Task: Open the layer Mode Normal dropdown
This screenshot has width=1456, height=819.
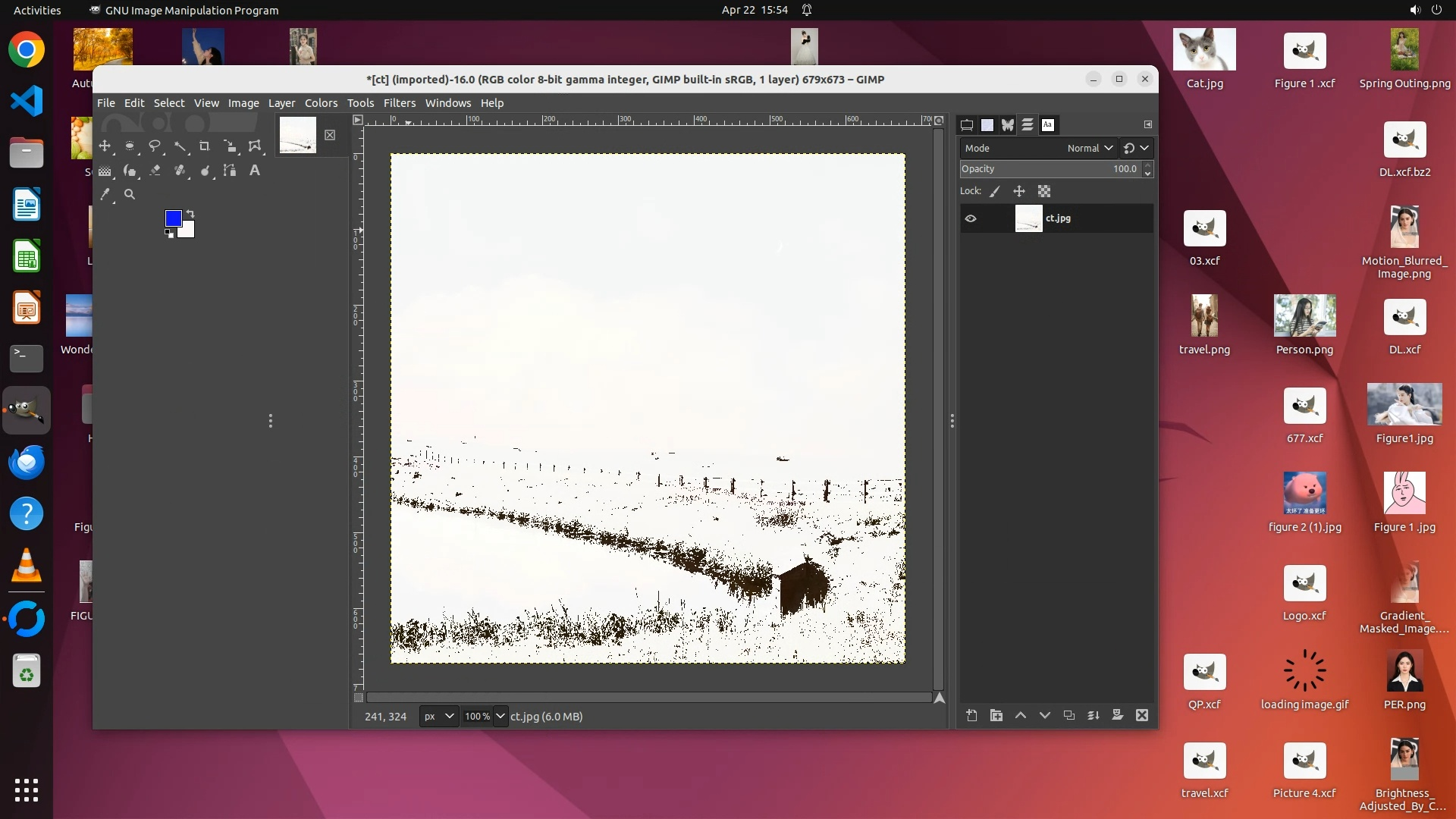Action: click(x=1089, y=148)
